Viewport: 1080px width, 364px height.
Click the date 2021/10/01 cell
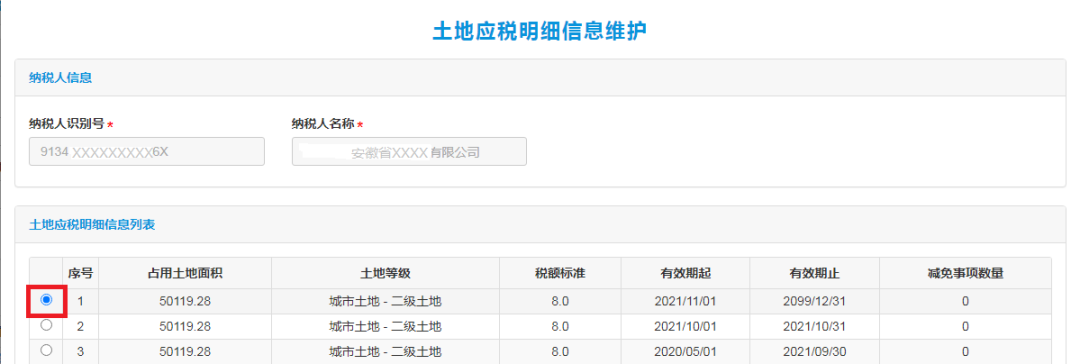coord(685,326)
